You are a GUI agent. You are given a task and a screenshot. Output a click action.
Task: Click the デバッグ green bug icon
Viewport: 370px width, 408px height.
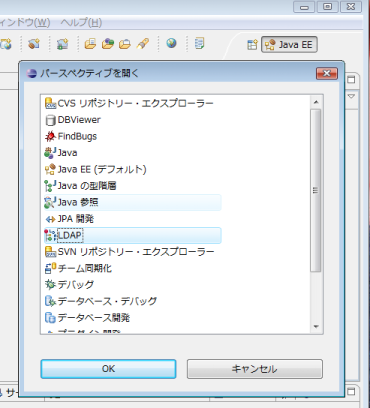click(x=50, y=285)
